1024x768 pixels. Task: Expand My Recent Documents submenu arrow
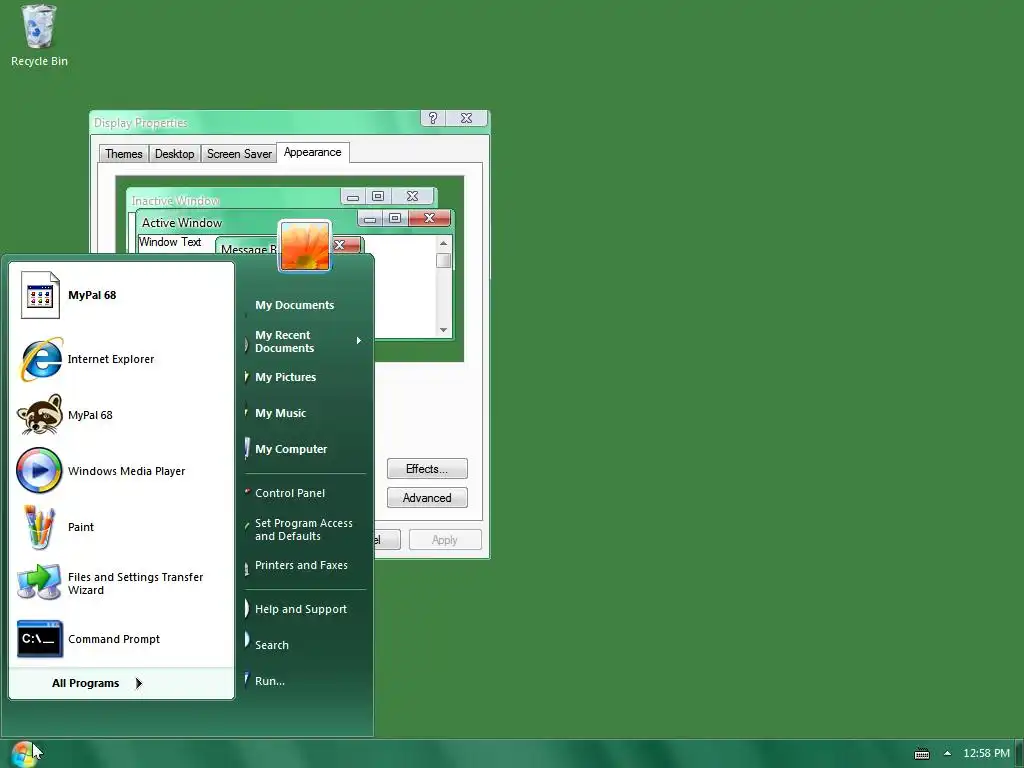tap(359, 341)
